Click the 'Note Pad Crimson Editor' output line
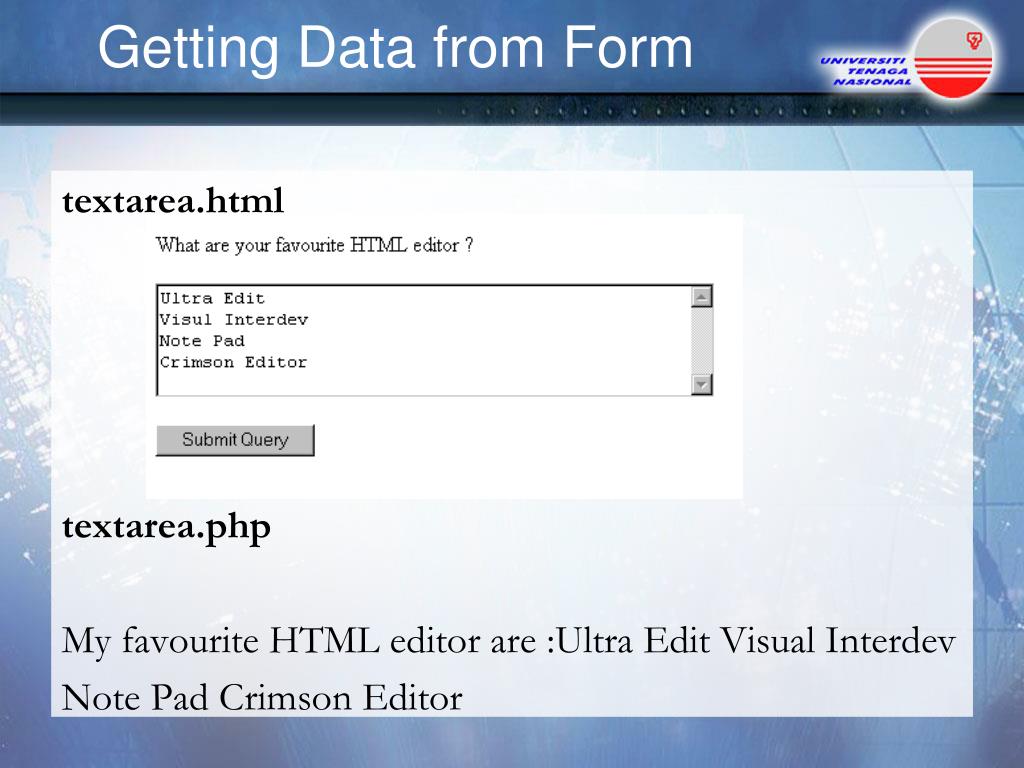 coord(262,697)
